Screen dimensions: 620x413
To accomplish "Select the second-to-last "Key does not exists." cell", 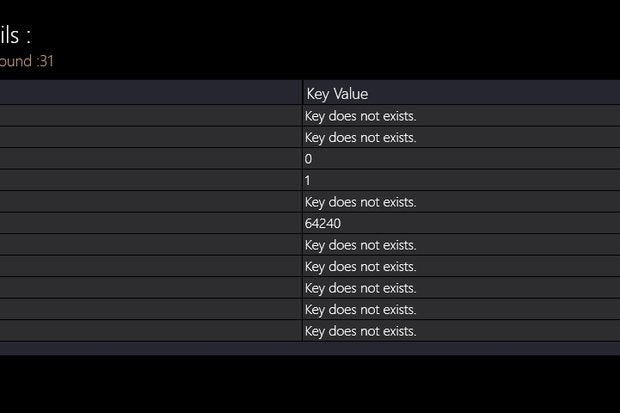I will pyautogui.click(x=461, y=309).
